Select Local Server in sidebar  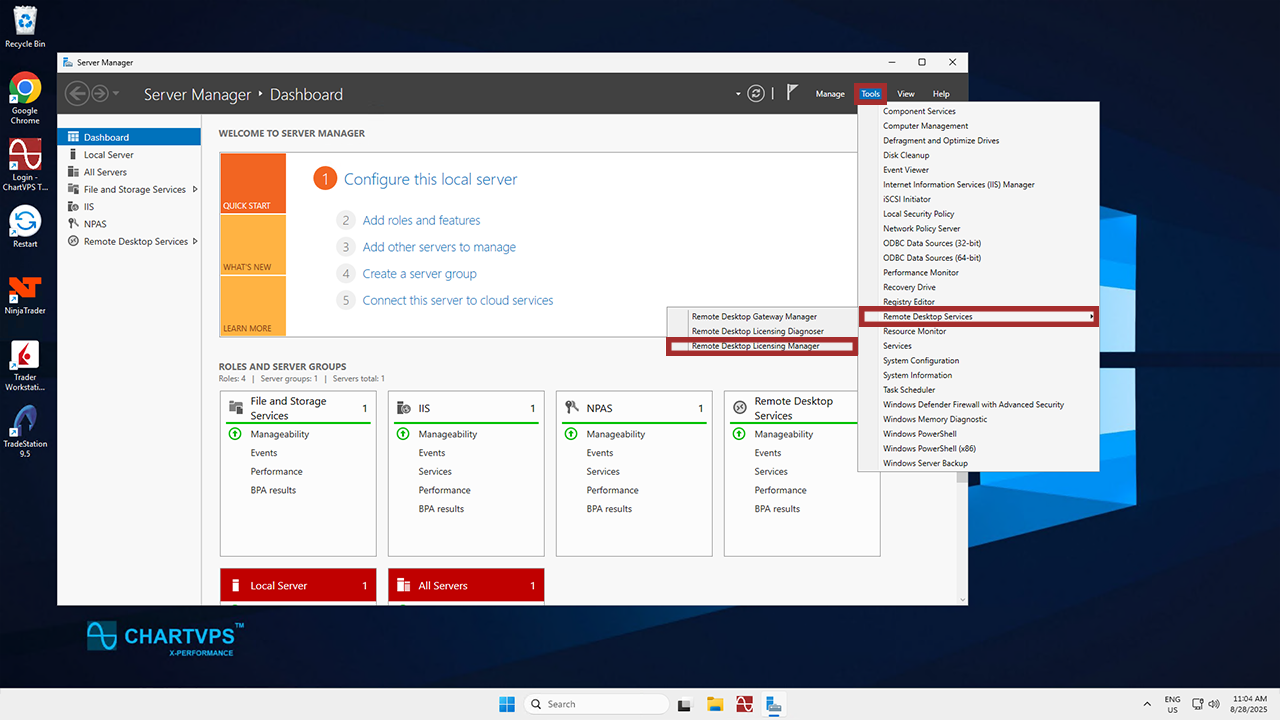108,155
